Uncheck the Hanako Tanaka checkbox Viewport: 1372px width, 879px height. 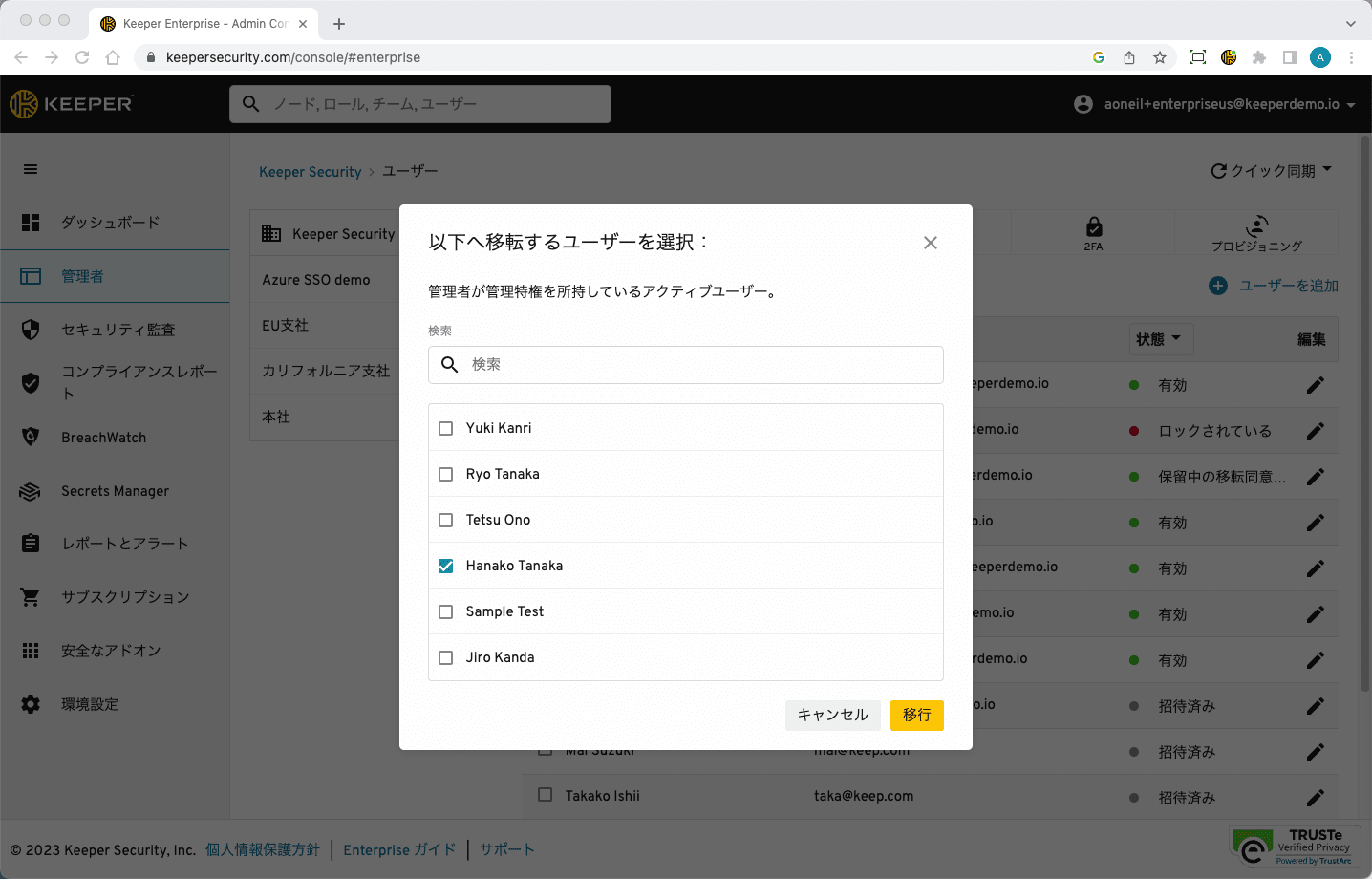(x=445, y=566)
